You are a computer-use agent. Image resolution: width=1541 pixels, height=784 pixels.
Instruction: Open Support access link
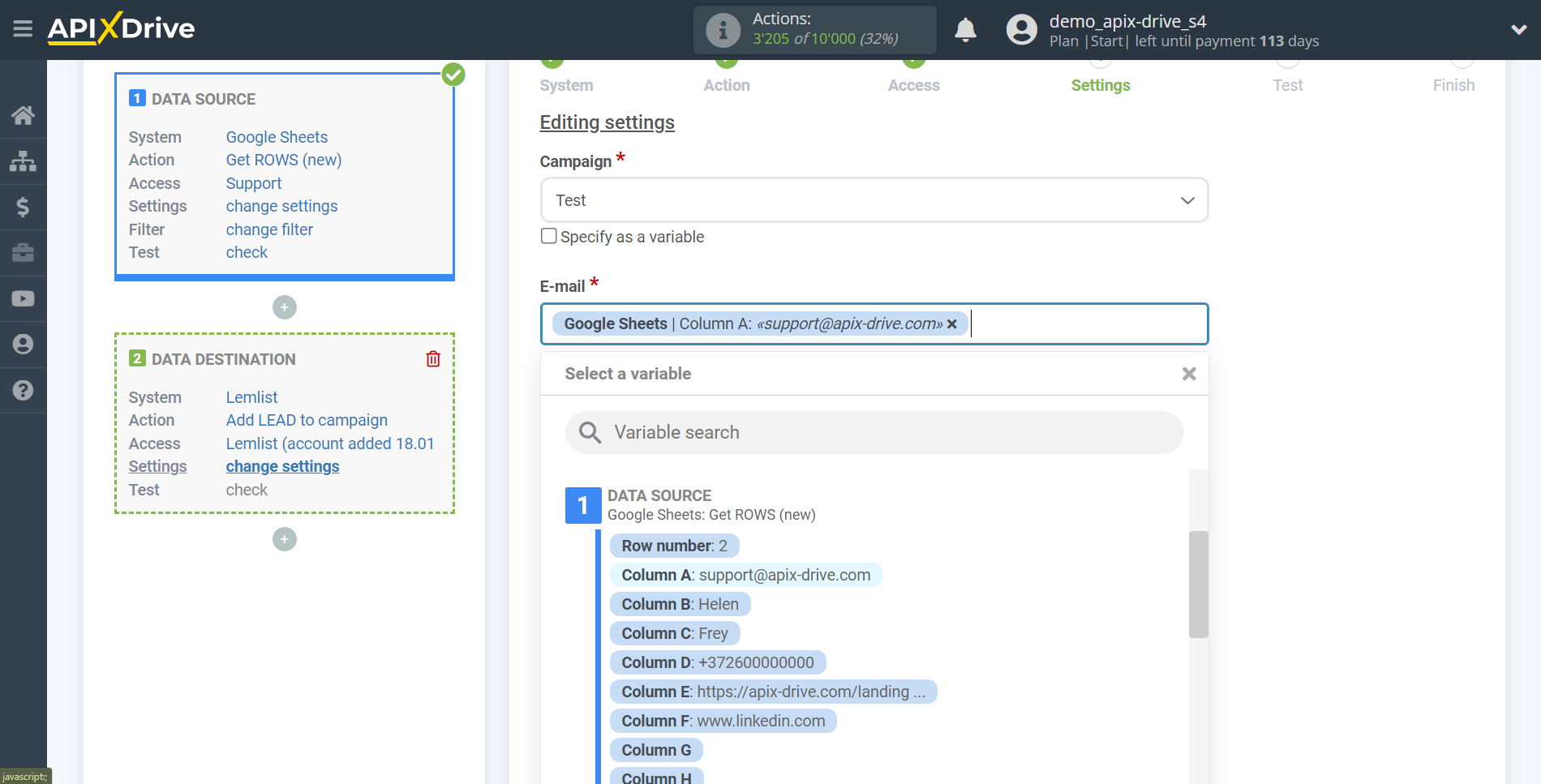(x=254, y=183)
